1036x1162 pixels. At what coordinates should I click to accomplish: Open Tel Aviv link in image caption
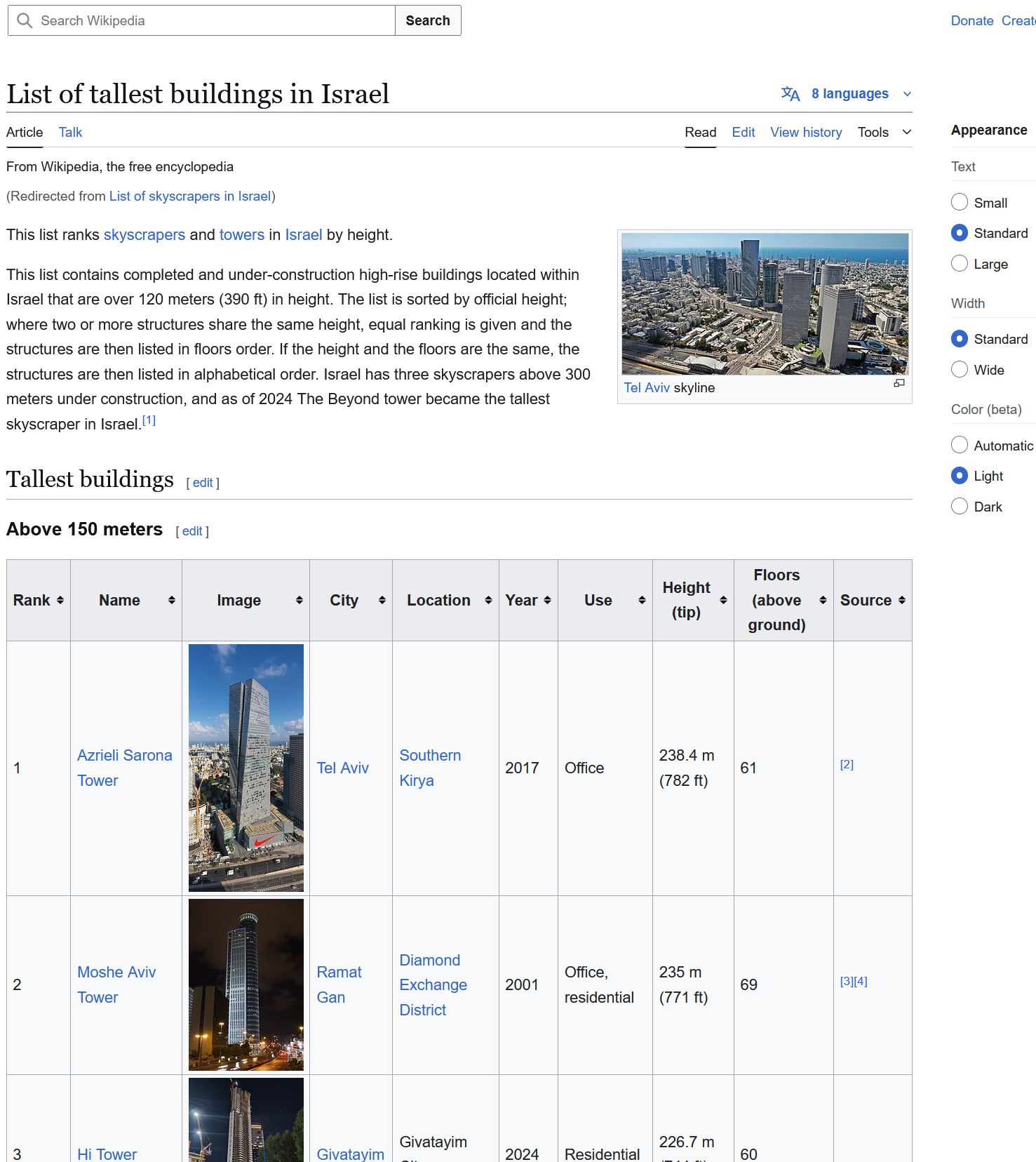coord(647,387)
